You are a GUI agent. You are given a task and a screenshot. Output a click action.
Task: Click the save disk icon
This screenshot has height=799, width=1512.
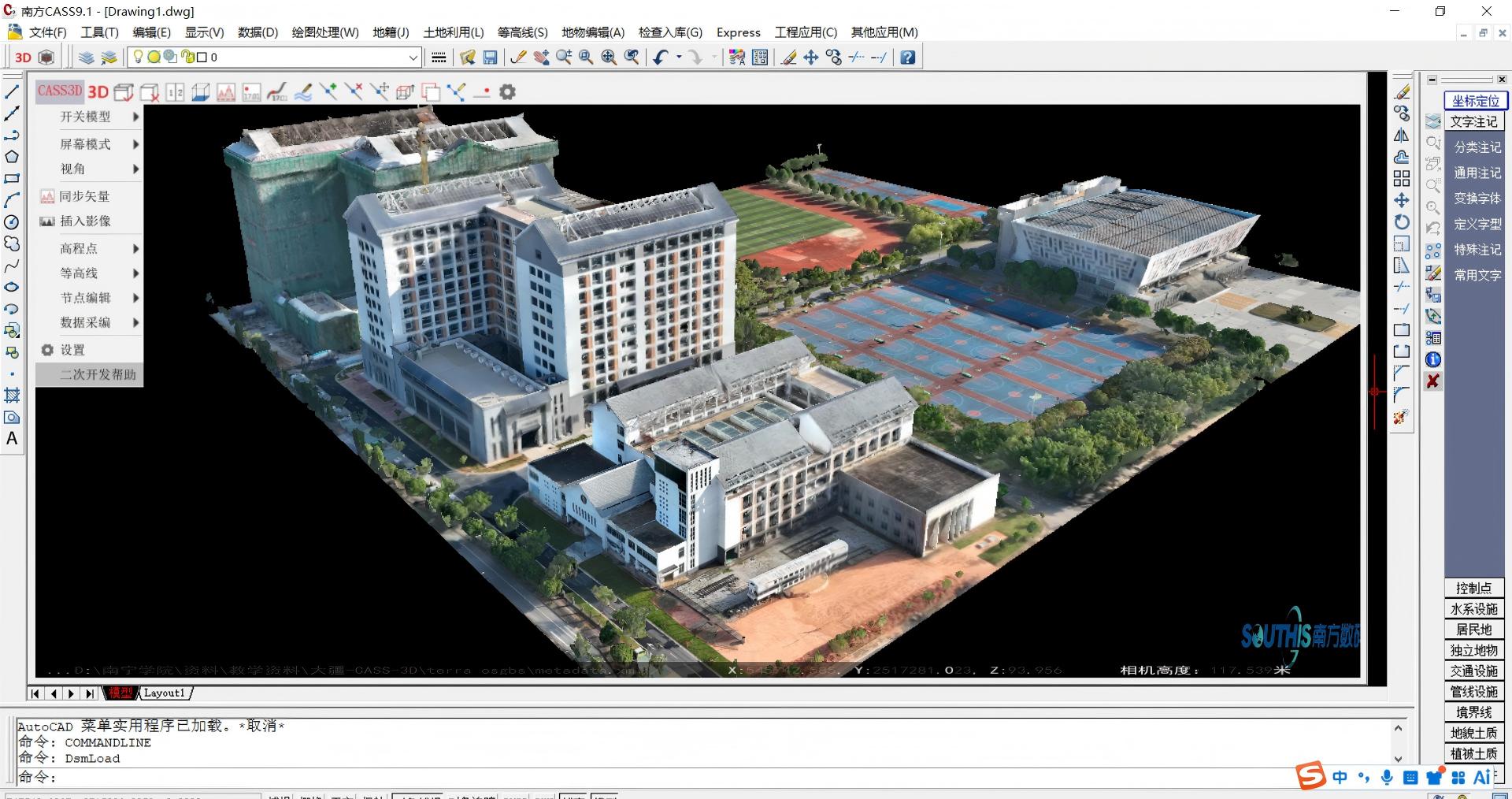pos(490,58)
